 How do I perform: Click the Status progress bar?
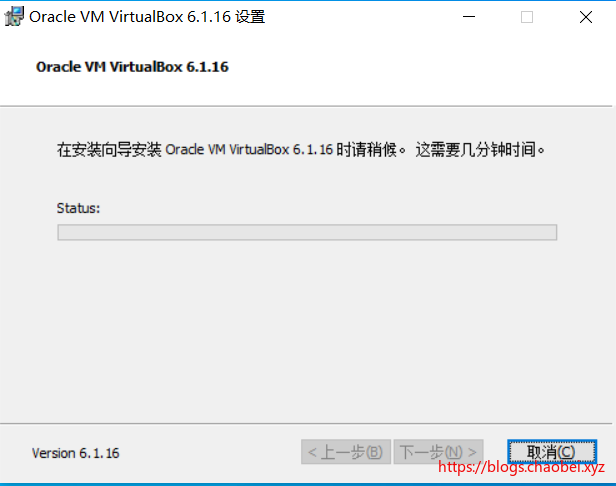coord(307,232)
